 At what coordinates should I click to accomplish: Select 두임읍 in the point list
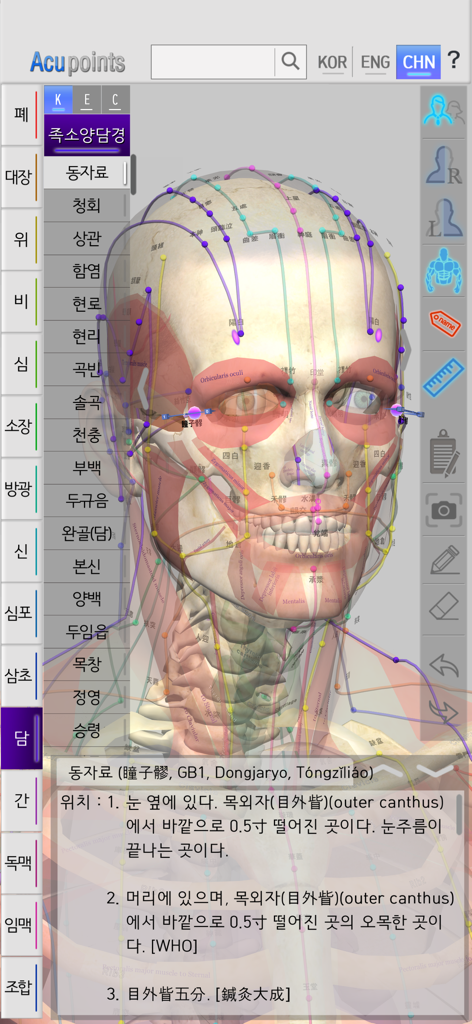point(86,632)
